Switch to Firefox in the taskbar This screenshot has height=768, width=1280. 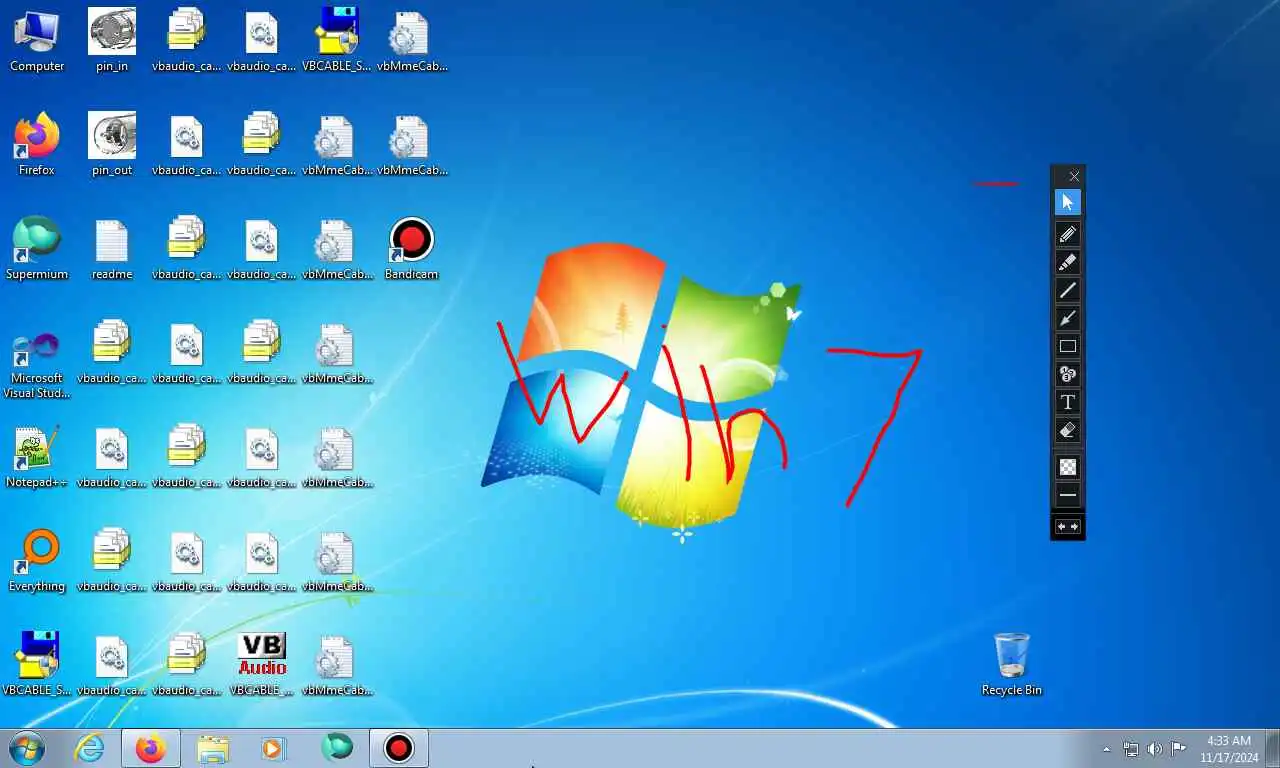(x=151, y=748)
